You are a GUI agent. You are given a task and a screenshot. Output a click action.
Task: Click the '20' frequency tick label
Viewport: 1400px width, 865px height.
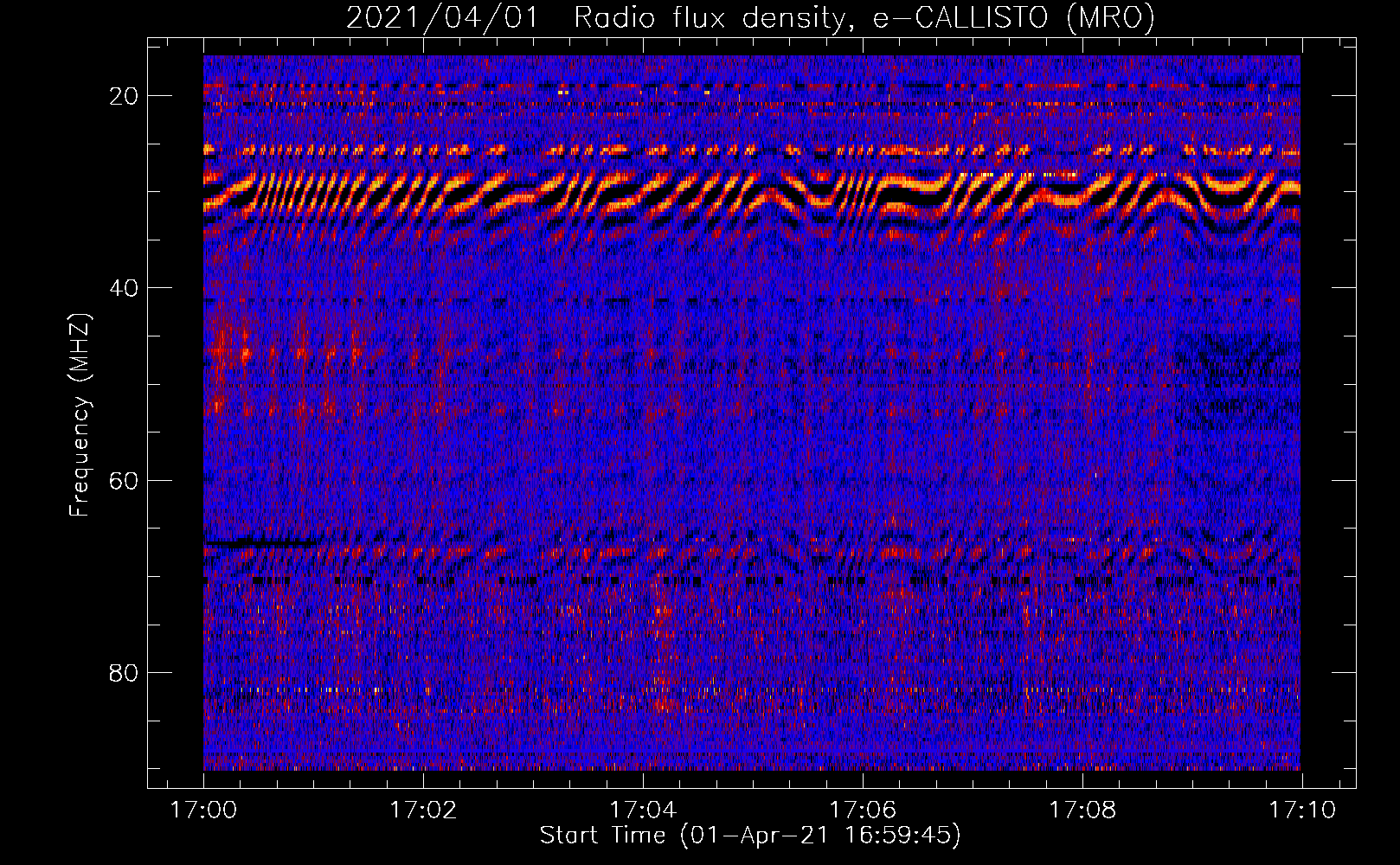coord(125,96)
